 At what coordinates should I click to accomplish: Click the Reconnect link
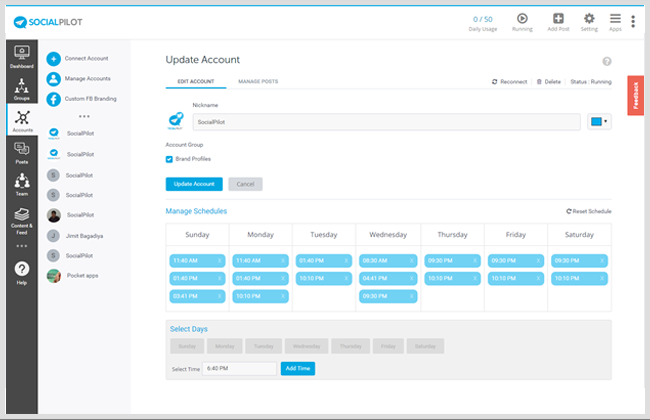509,82
